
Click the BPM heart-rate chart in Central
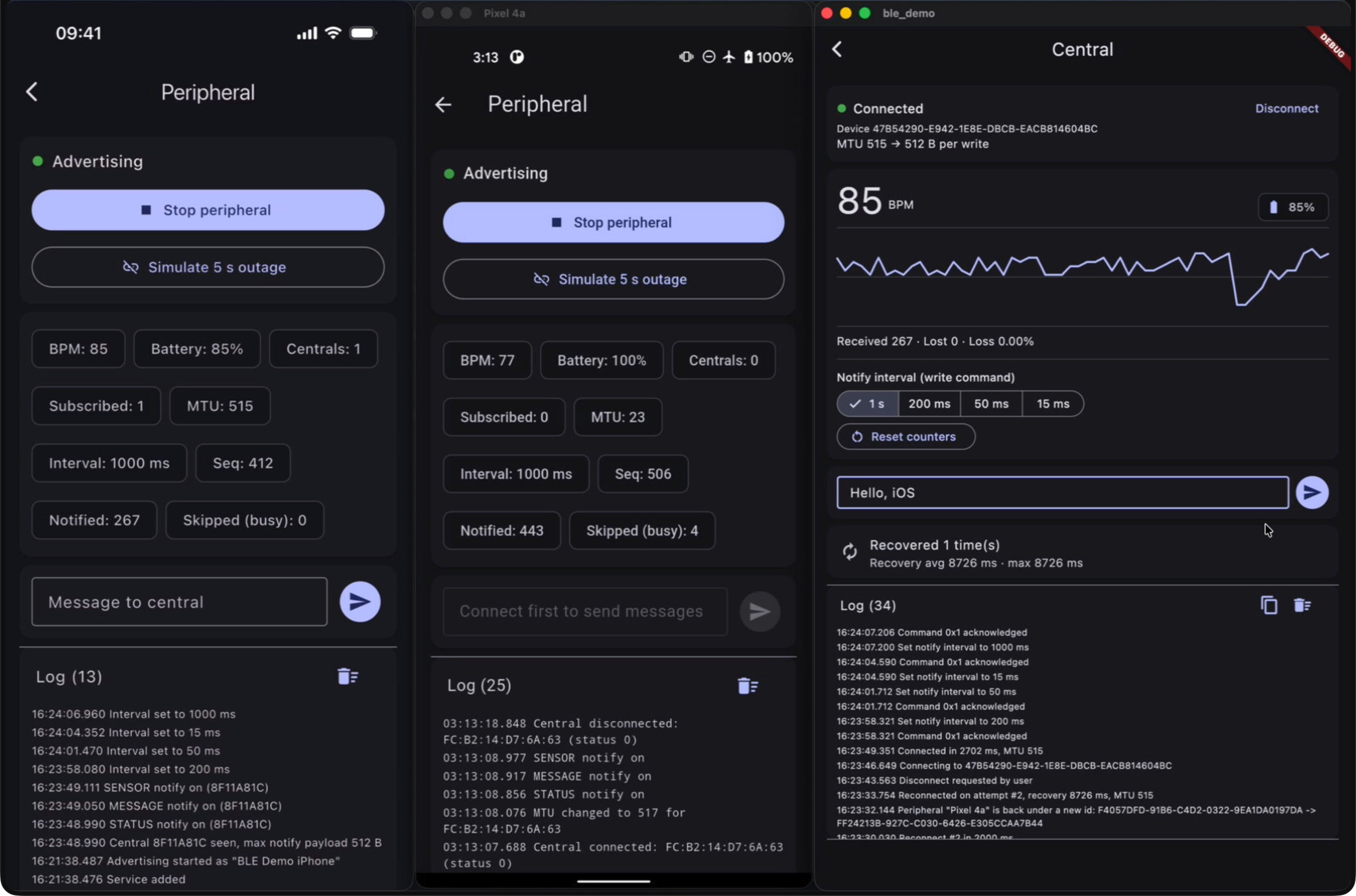click(1082, 278)
